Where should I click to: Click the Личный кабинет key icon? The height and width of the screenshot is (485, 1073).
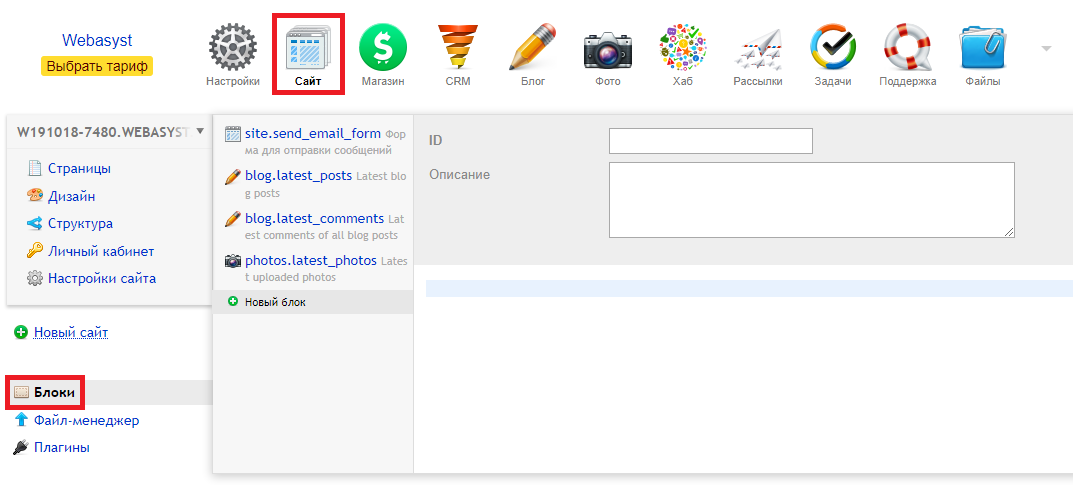click(x=34, y=251)
